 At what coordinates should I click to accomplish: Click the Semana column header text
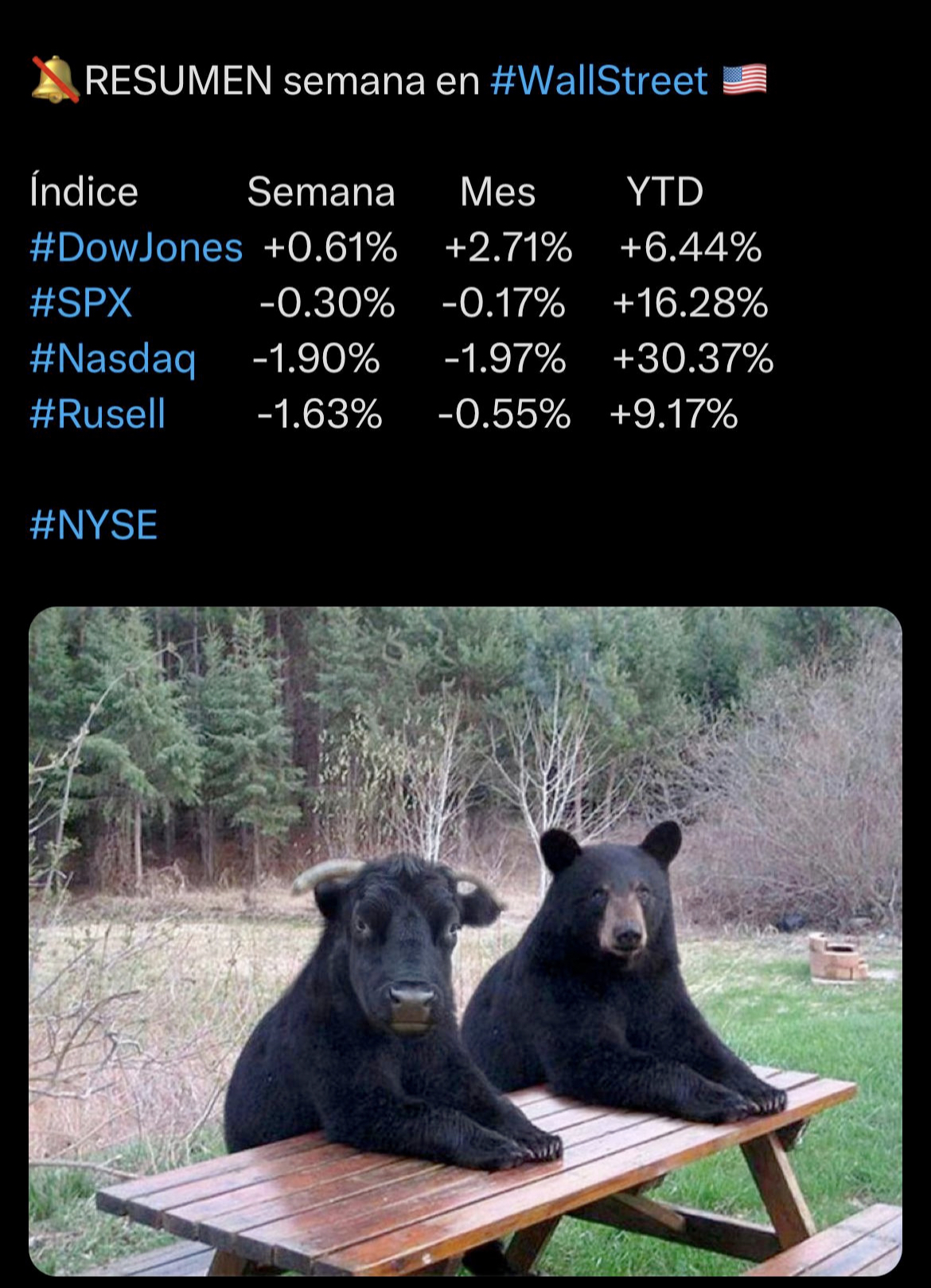[x=321, y=192]
